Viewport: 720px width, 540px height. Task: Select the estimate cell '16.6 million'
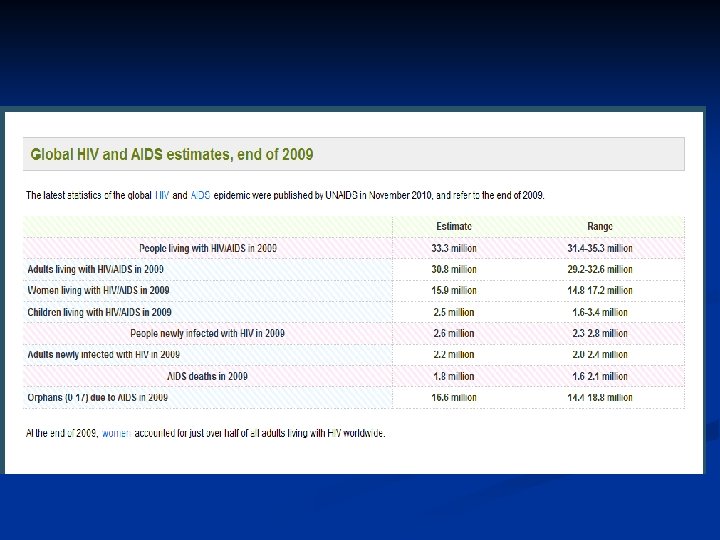pos(454,397)
